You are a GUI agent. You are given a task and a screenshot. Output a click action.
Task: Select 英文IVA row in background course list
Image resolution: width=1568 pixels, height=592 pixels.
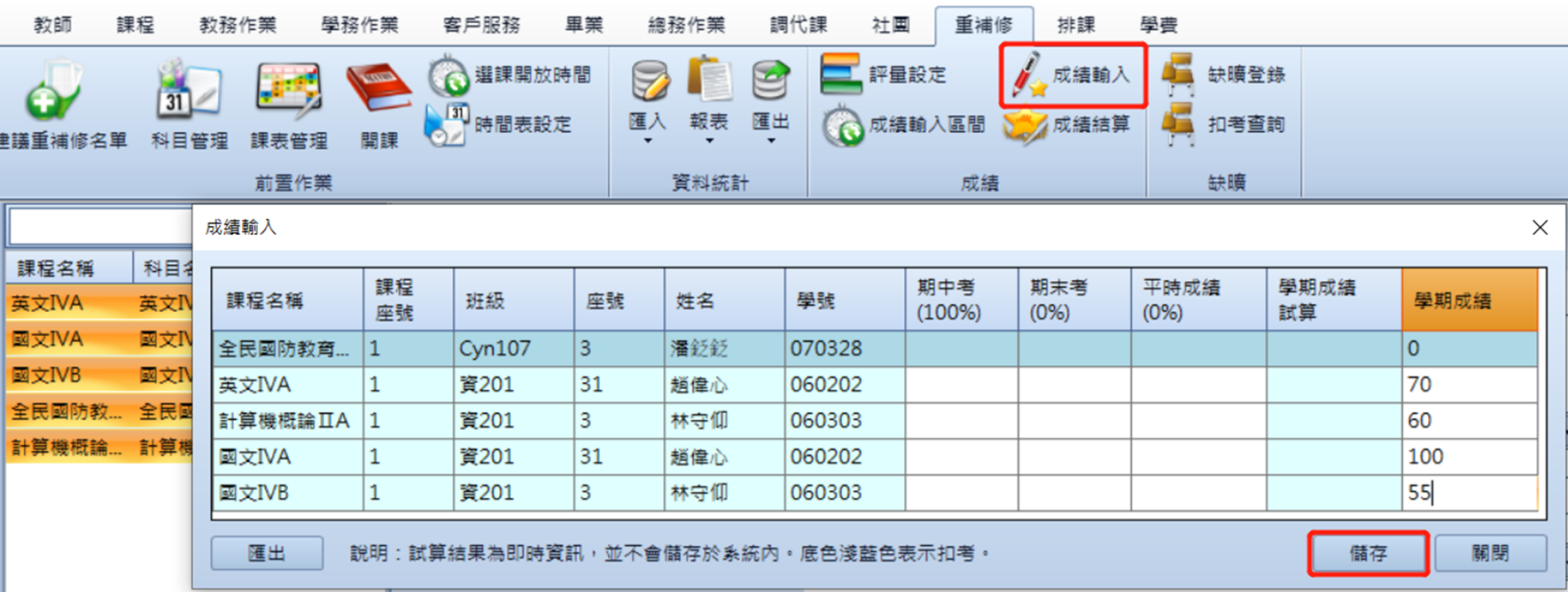98,304
